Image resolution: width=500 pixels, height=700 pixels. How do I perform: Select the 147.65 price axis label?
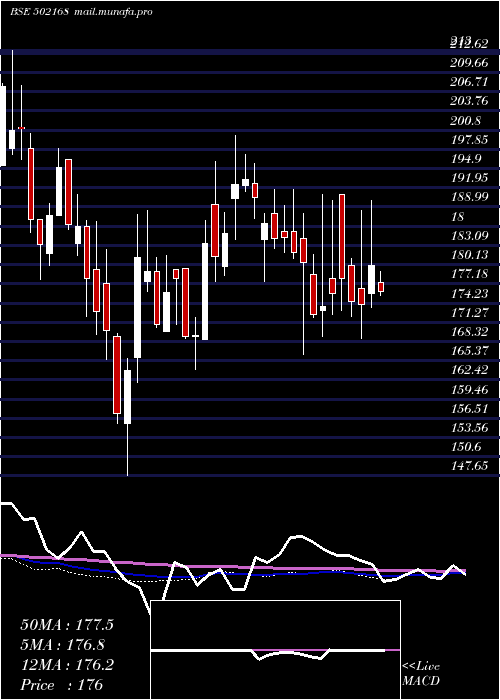click(469, 467)
